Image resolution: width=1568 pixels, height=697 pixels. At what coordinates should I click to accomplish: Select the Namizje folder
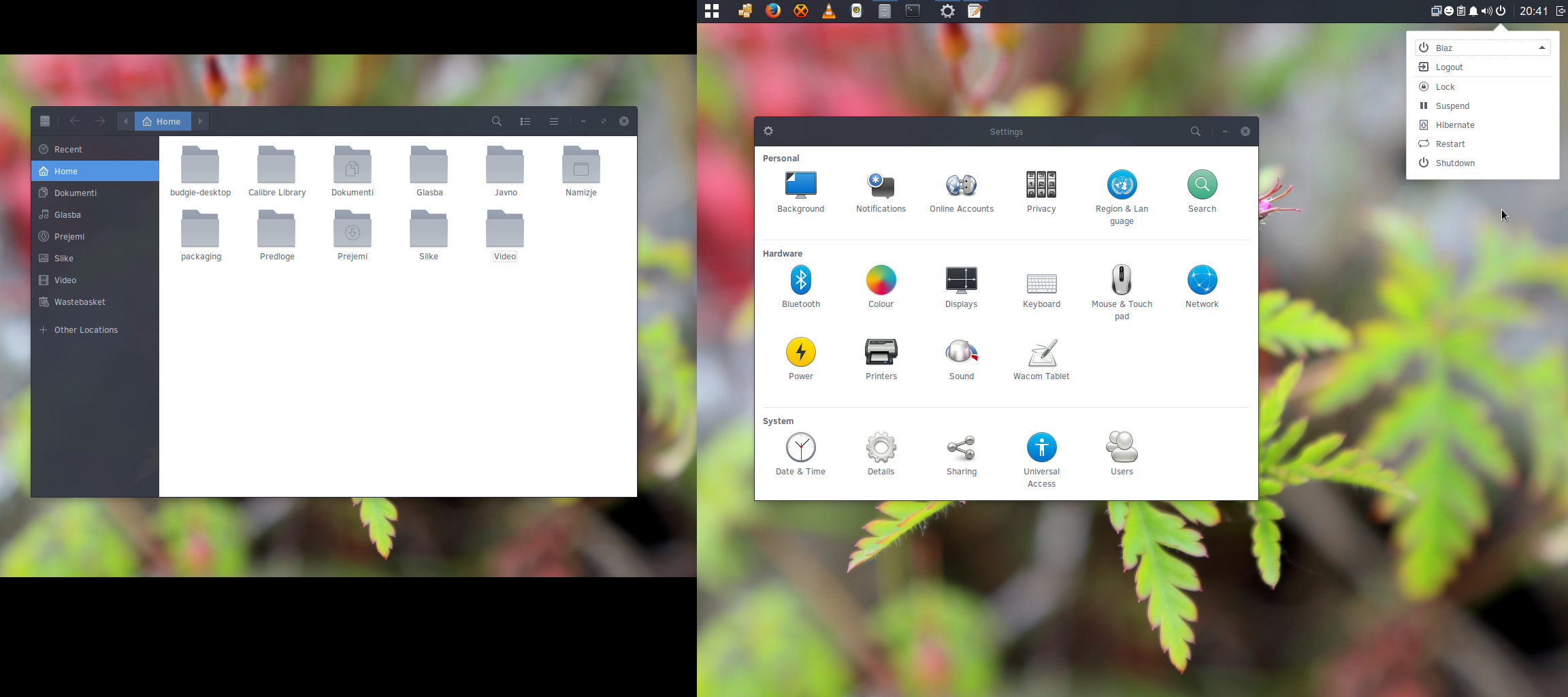click(581, 172)
